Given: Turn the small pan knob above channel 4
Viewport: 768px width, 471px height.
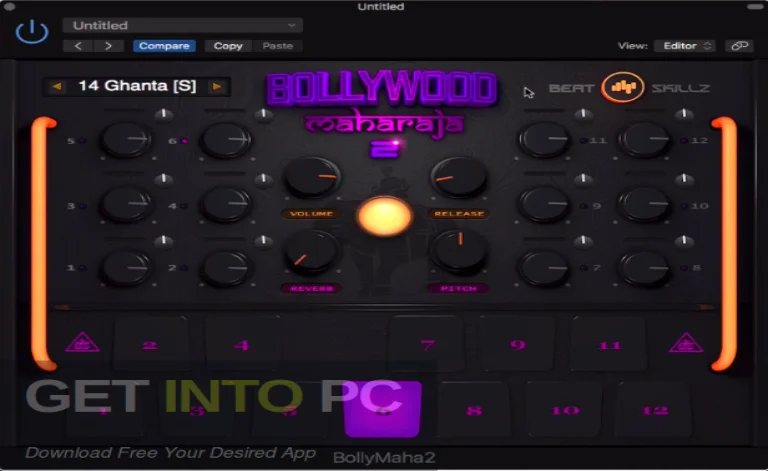Looking at the screenshot, I should pos(264,179).
